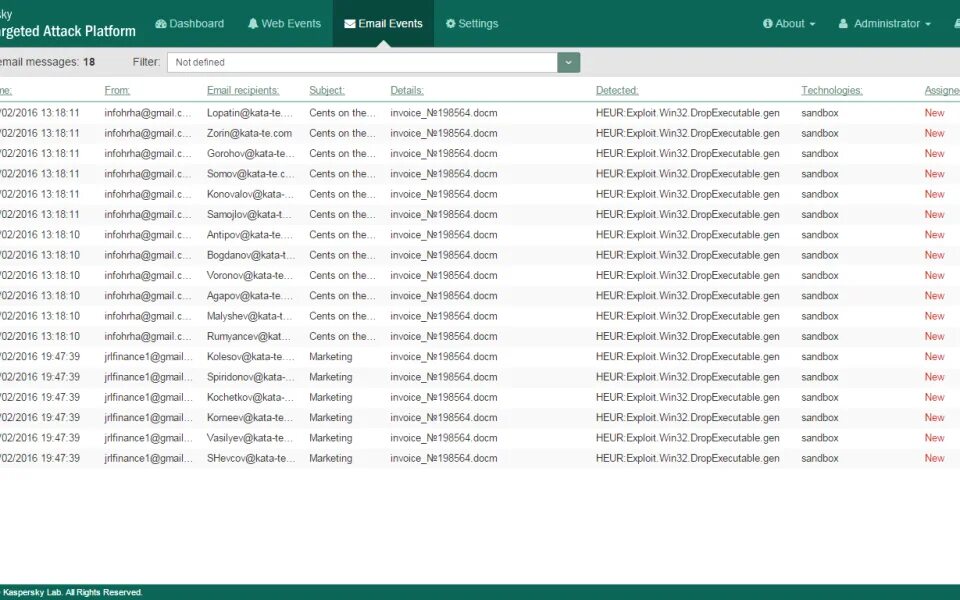
Task: Switch to Web Events tab
Action: coord(284,23)
